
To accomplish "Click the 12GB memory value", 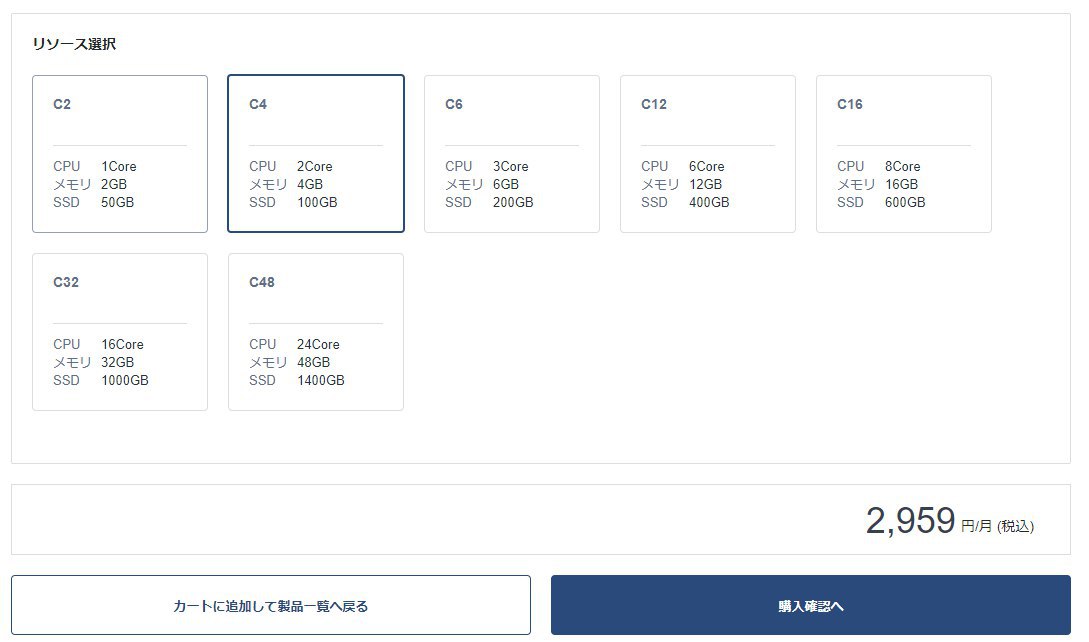I will [705, 184].
